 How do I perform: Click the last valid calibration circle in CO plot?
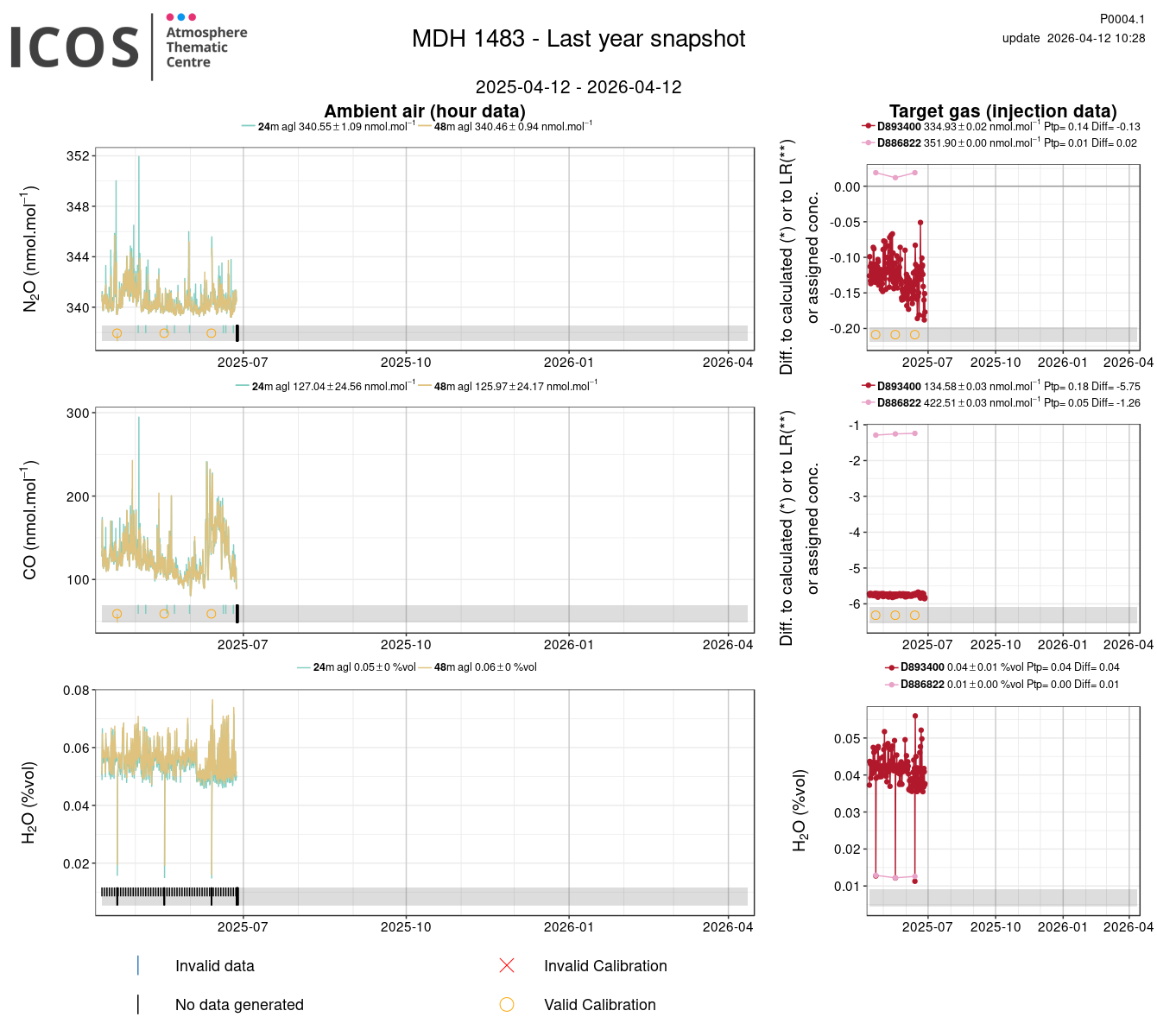coord(212,615)
